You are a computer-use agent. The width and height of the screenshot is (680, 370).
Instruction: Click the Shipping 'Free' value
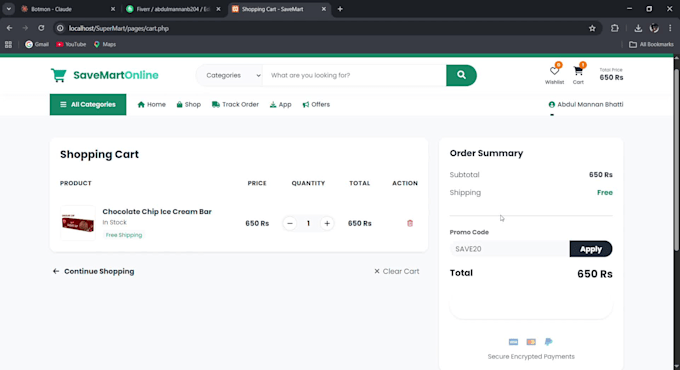tap(605, 193)
